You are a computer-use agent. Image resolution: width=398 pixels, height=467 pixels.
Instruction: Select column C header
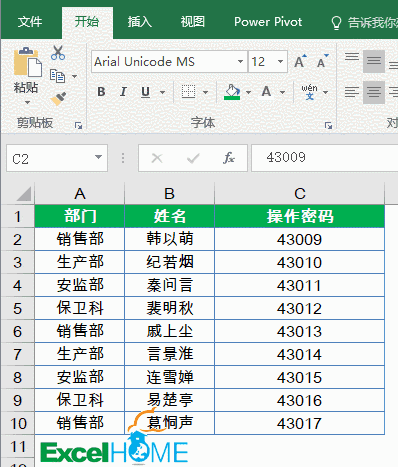pyautogui.click(x=300, y=193)
